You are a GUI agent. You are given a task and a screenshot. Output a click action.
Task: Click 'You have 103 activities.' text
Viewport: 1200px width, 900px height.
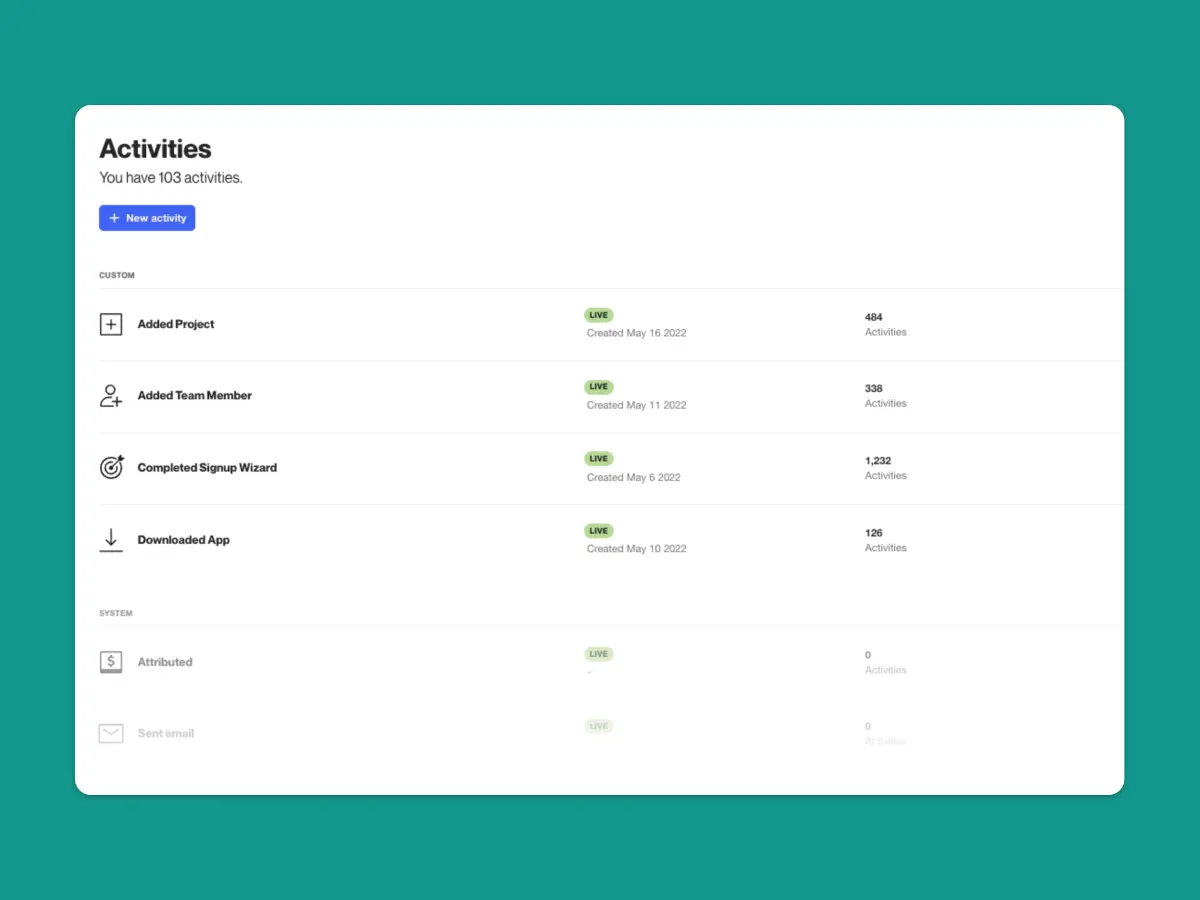[x=171, y=178]
